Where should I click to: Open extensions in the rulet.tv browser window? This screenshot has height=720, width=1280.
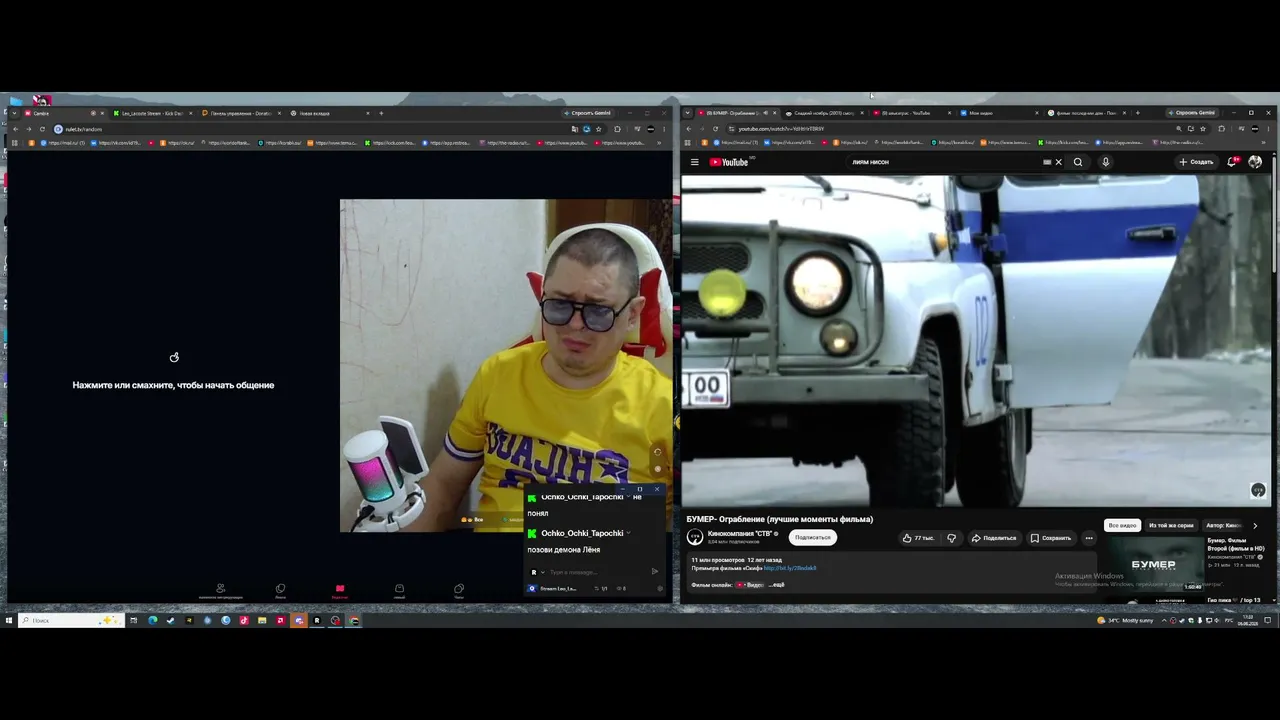tap(617, 129)
